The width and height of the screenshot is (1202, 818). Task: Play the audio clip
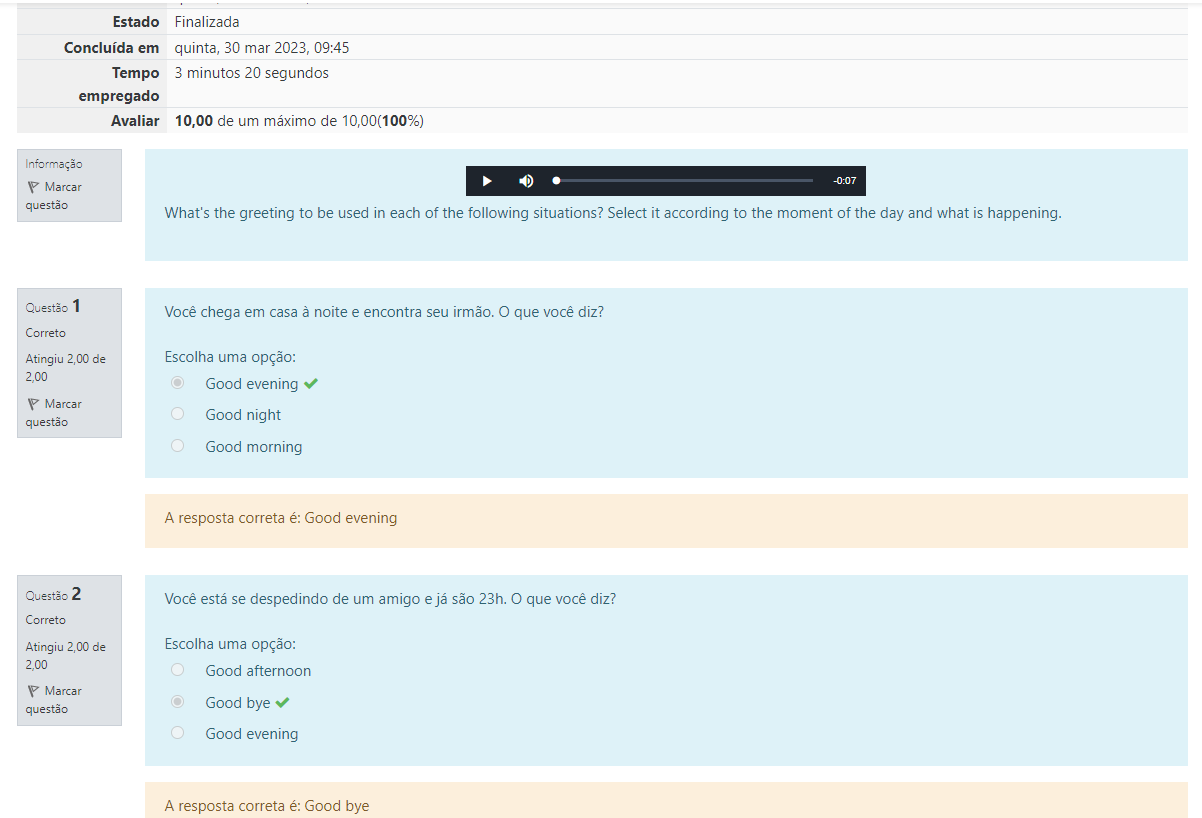(487, 181)
